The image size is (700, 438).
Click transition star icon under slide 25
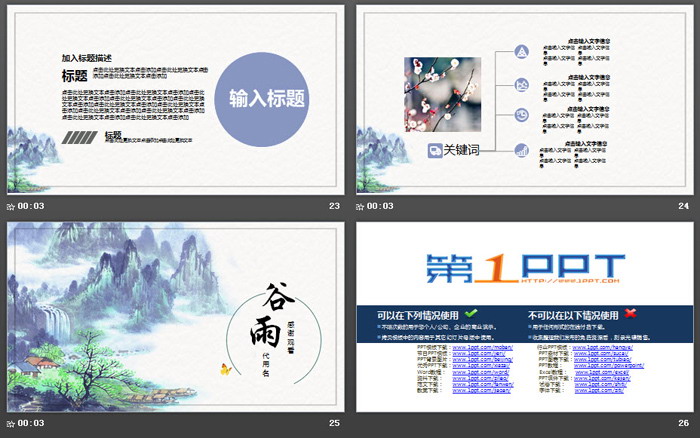pos(11,423)
